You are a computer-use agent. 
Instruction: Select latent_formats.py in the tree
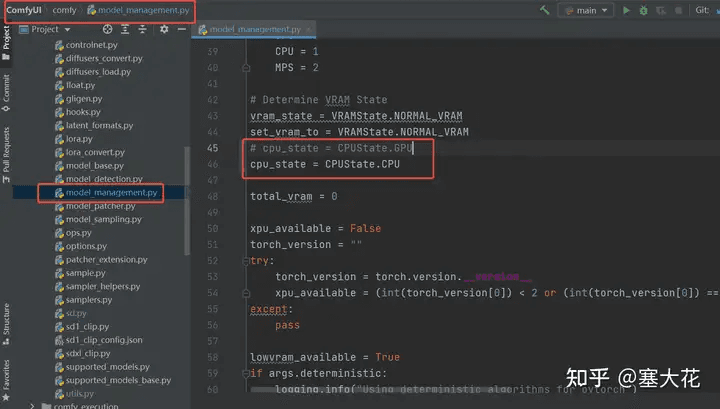(99, 125)
